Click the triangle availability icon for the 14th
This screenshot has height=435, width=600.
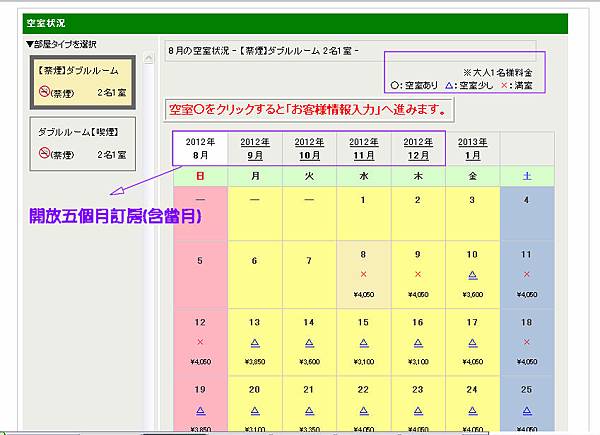click(309, 343)
